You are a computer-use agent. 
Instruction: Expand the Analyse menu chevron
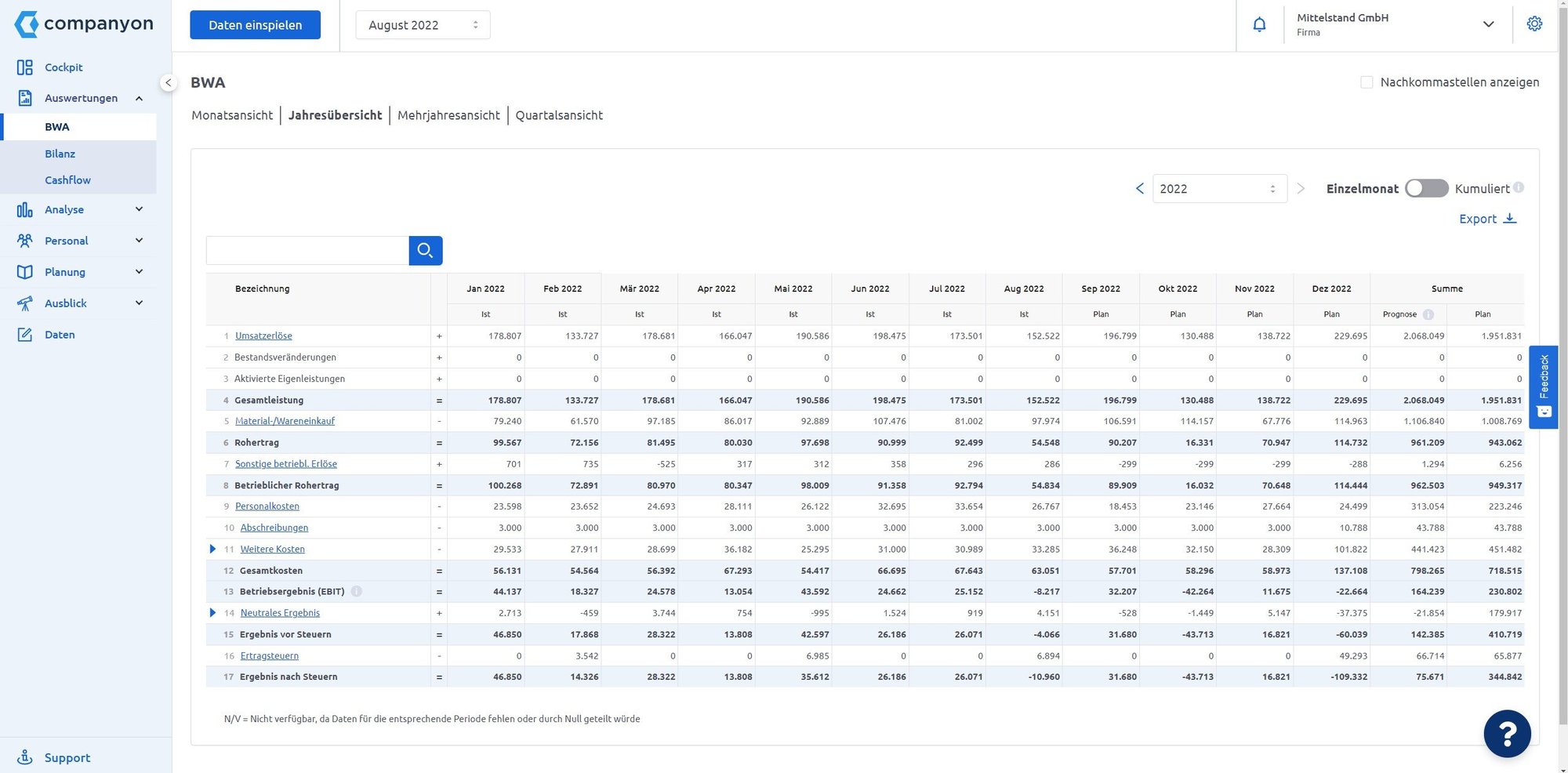tap(139, 209)
